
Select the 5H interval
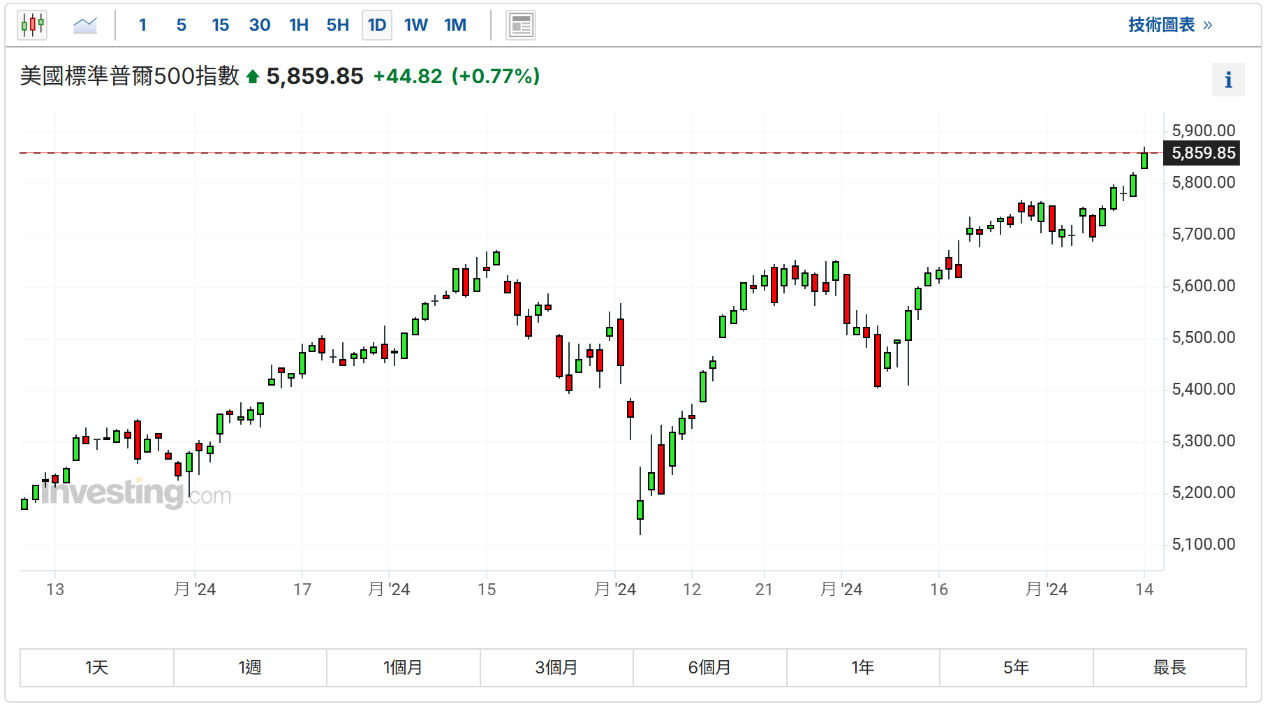click(x=337, y=25)
